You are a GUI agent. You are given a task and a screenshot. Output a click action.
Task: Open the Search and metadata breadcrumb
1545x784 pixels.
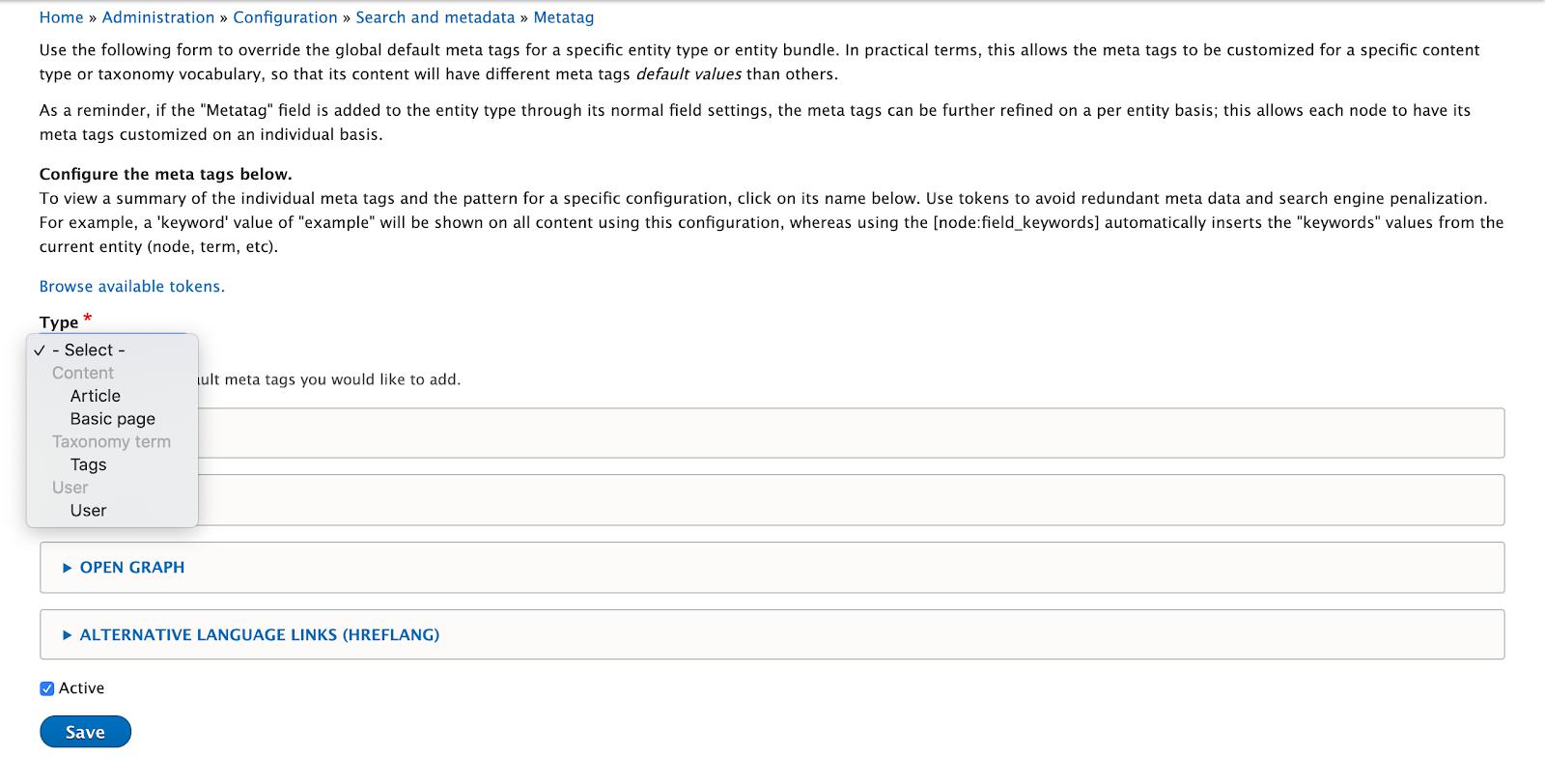coord(435,17)
